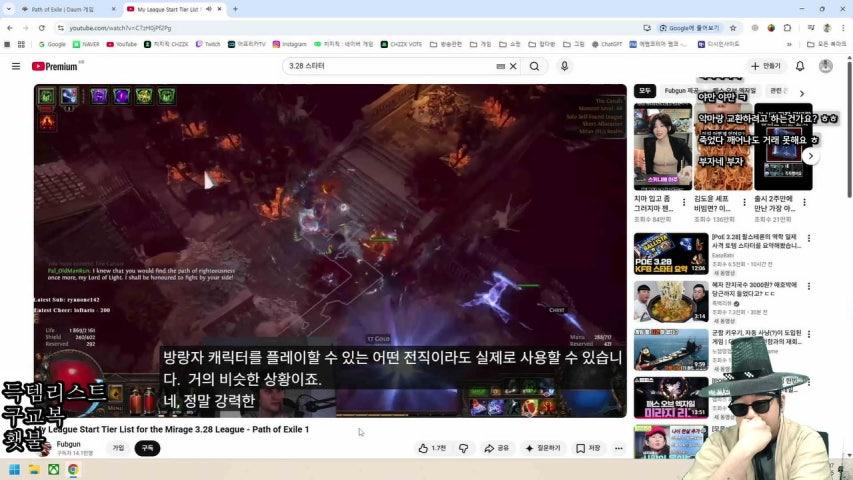This screenshot has height=480, width=853.
Task: Open the apps grid shortcut in bookmarks bar
Action: (x=21, y=44)
